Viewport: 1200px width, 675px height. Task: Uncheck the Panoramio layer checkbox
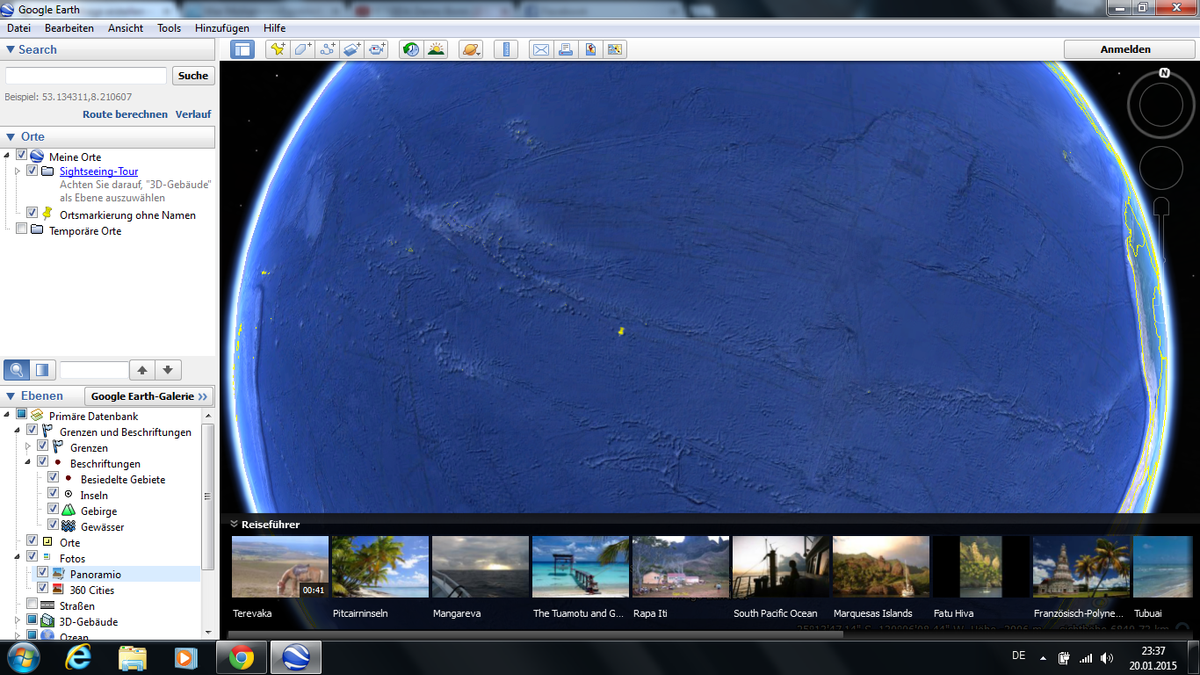[x=43, y=574]
